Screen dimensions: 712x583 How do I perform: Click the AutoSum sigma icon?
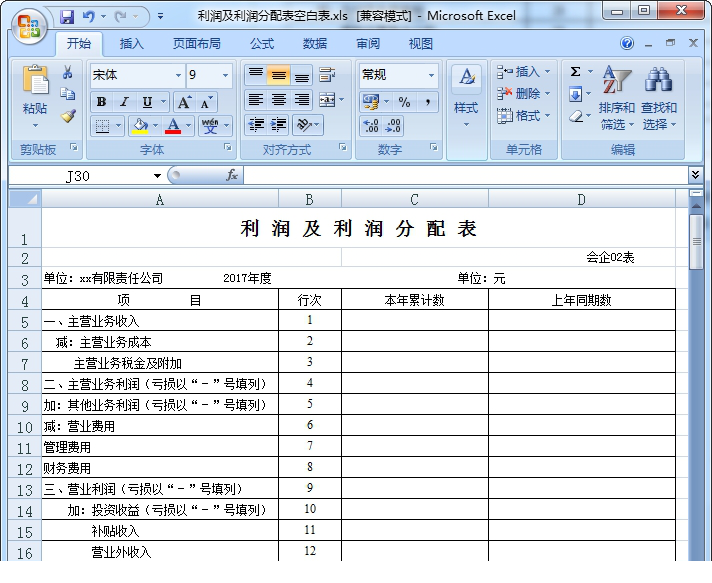tap(575, 72)
